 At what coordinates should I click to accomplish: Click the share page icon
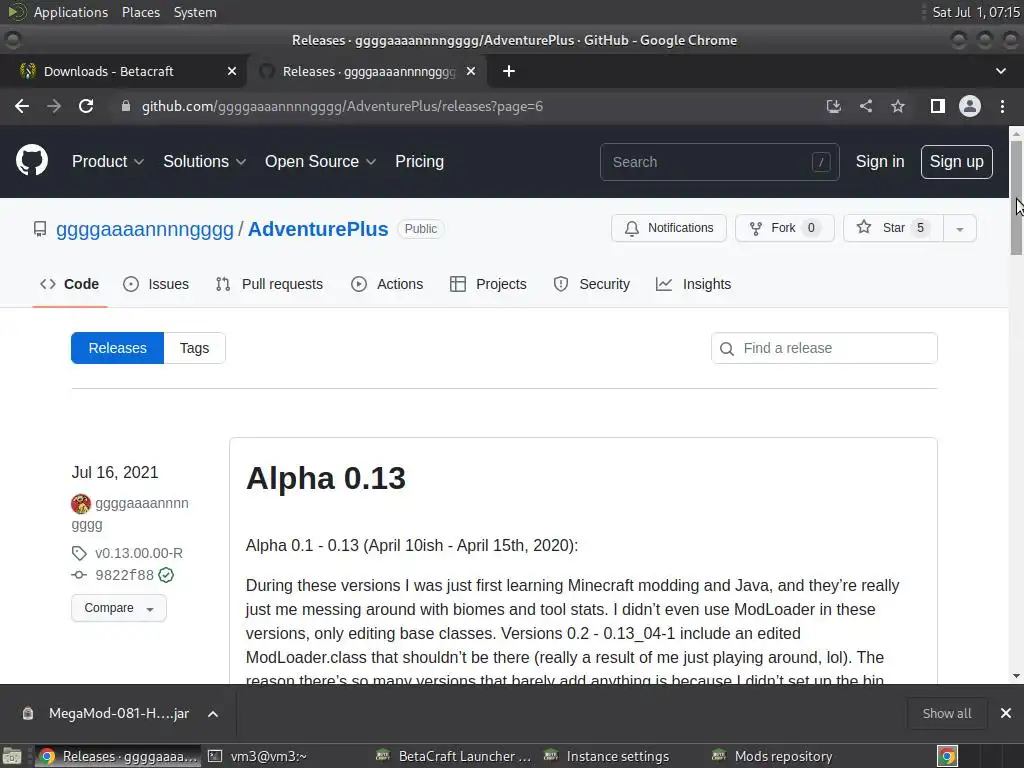click(x=866, y=106)
